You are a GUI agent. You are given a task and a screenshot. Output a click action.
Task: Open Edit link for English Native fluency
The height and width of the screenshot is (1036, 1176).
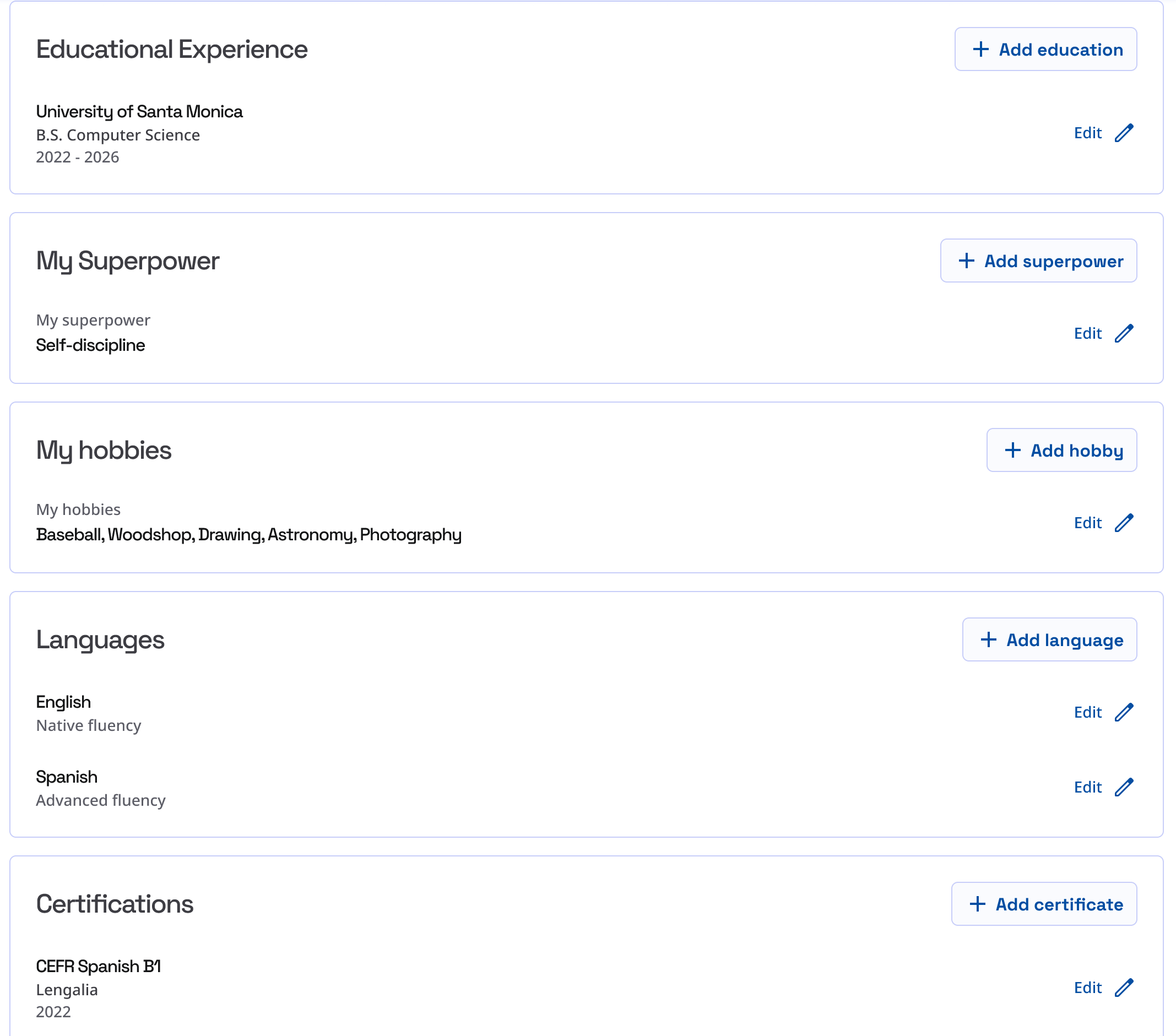[x=1087, y=712]
